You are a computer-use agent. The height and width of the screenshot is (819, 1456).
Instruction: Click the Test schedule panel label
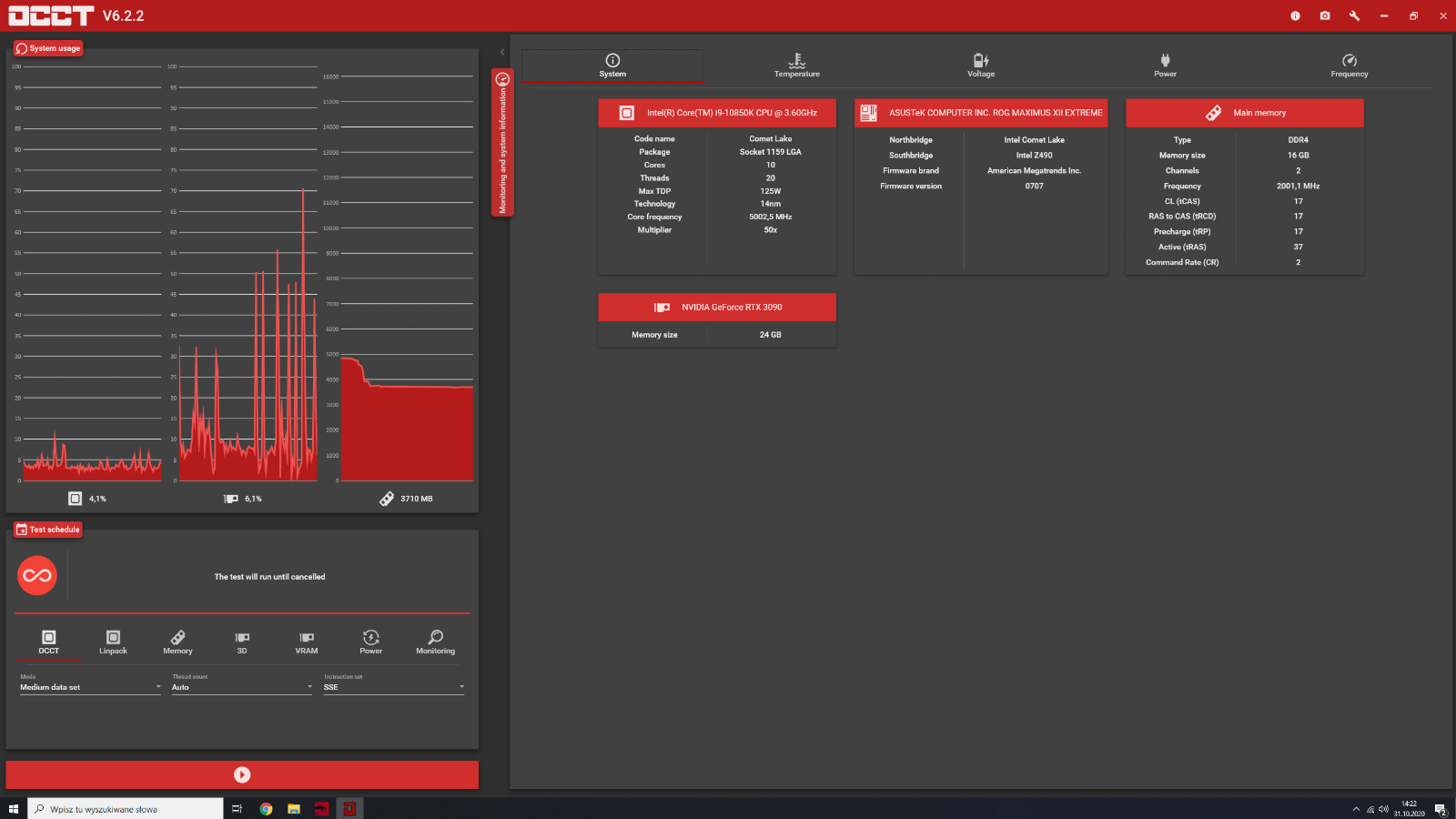[x=48, y=530]
